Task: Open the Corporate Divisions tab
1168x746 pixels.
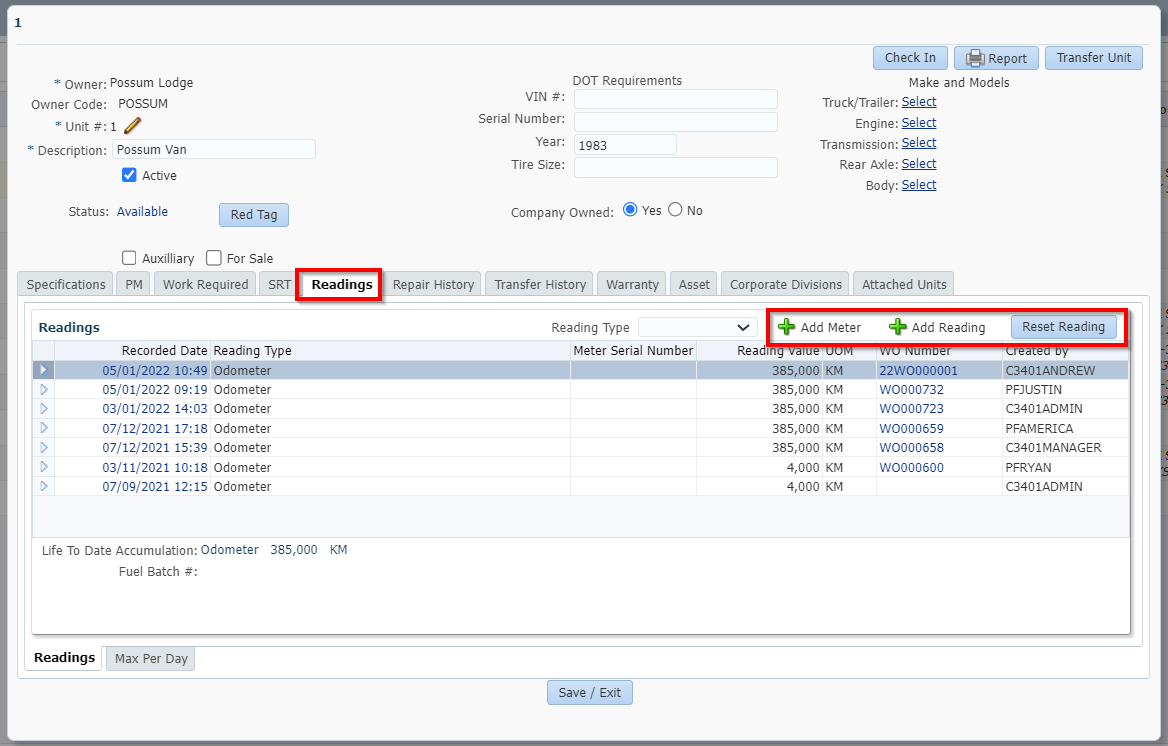Action: (786, 284)
